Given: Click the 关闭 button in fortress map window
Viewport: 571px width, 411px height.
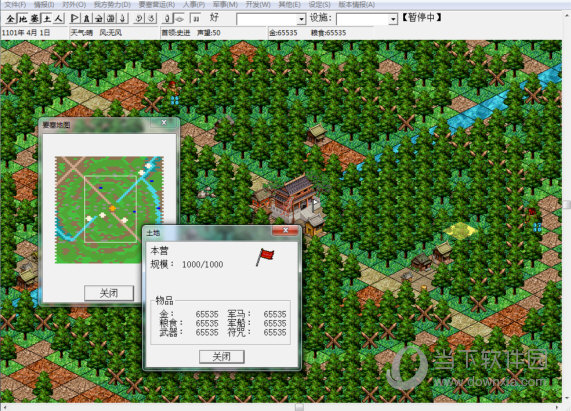Looking at the screenshot, I should click(x=109, y=293).
